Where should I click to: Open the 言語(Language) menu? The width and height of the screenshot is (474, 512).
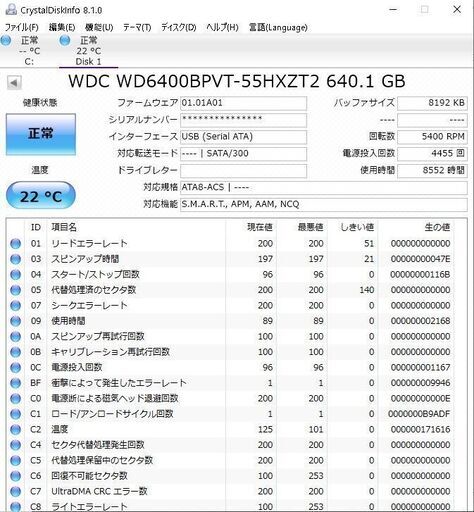click(278, 27)
